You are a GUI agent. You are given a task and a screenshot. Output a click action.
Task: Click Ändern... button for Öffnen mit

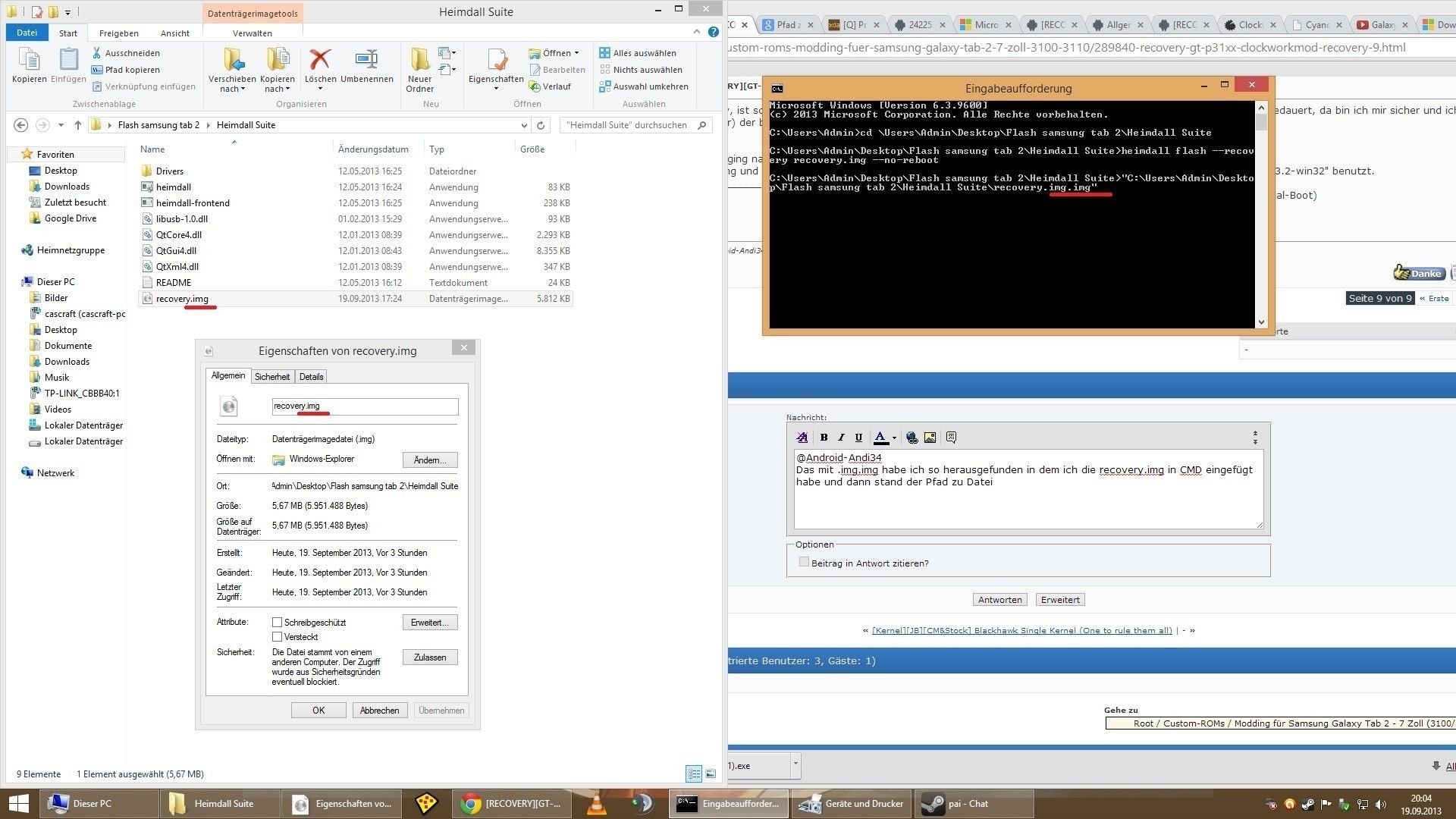pos(430,460)
